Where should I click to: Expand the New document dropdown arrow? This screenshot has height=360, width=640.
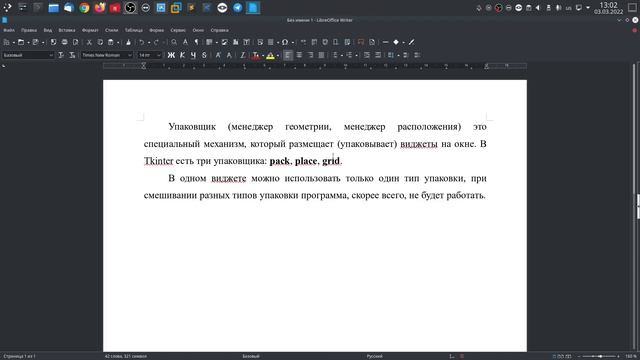pos(13,42)
